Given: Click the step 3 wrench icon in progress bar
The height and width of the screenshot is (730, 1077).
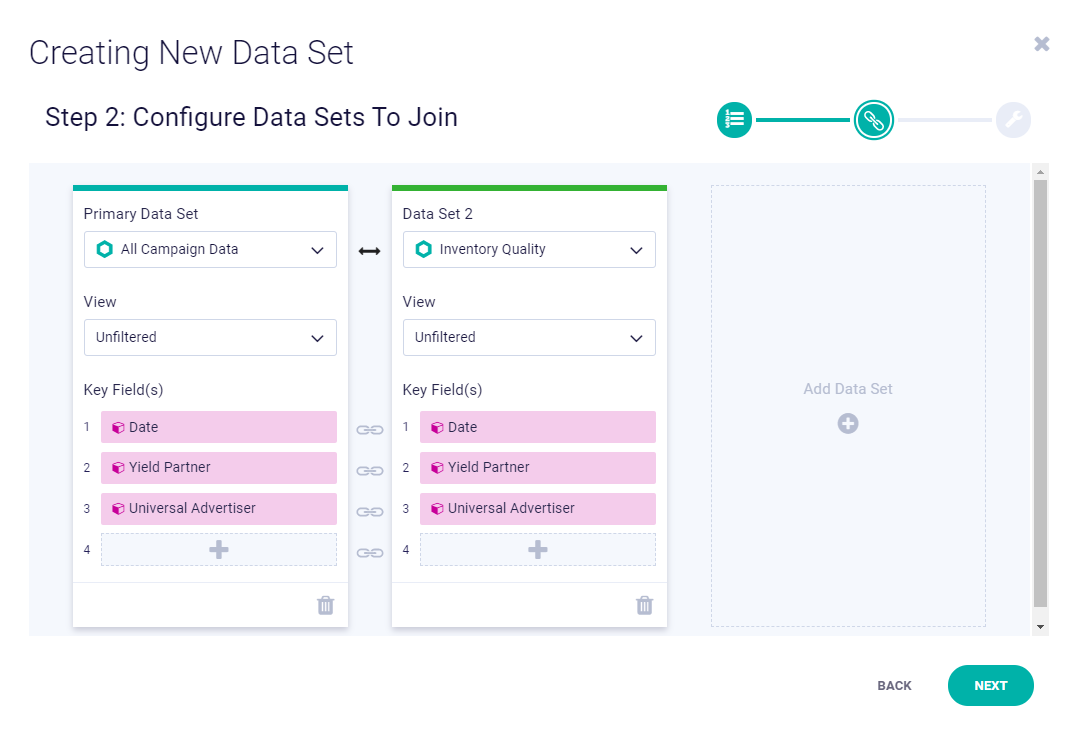Looking at the screenshot, I should pos(1013,119).
